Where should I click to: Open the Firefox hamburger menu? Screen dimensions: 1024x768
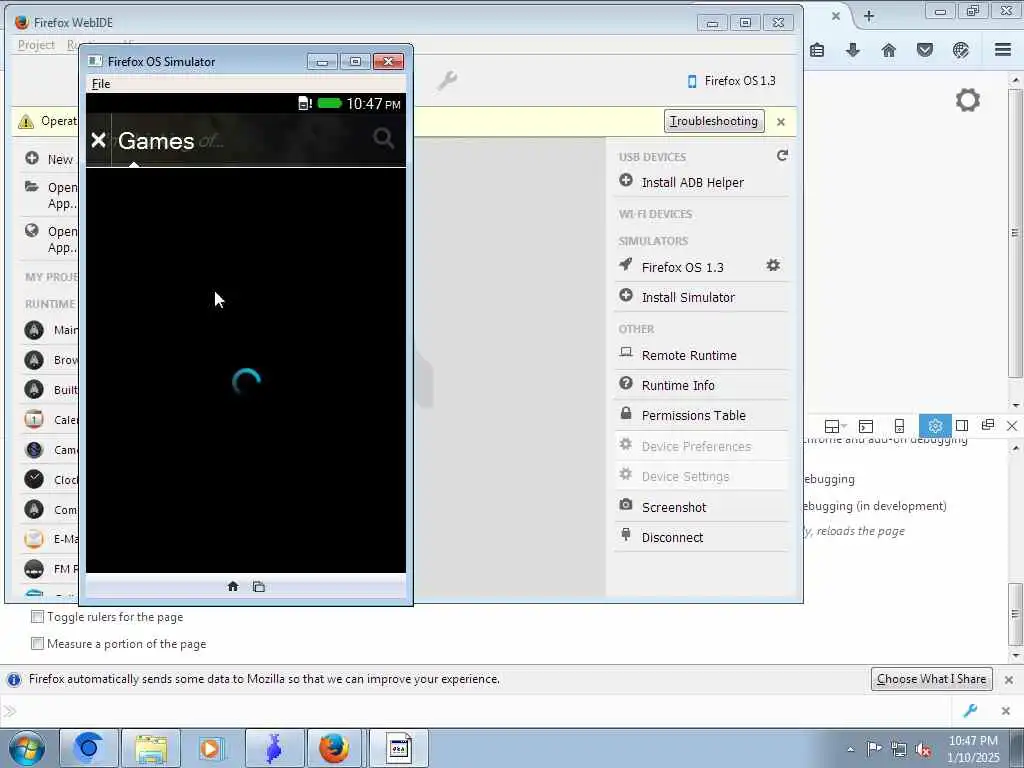click(x=1003, y=50)
